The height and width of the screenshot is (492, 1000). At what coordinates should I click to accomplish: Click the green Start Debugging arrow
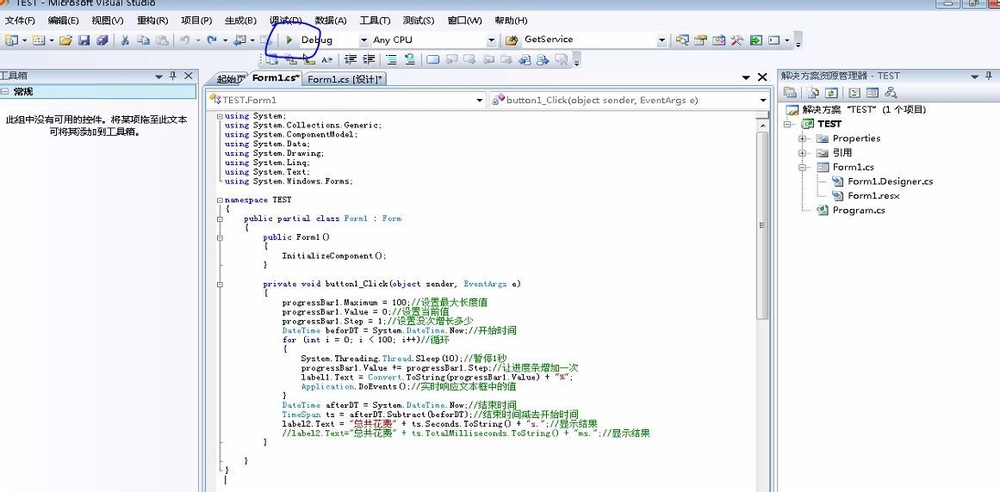(289, 40)
